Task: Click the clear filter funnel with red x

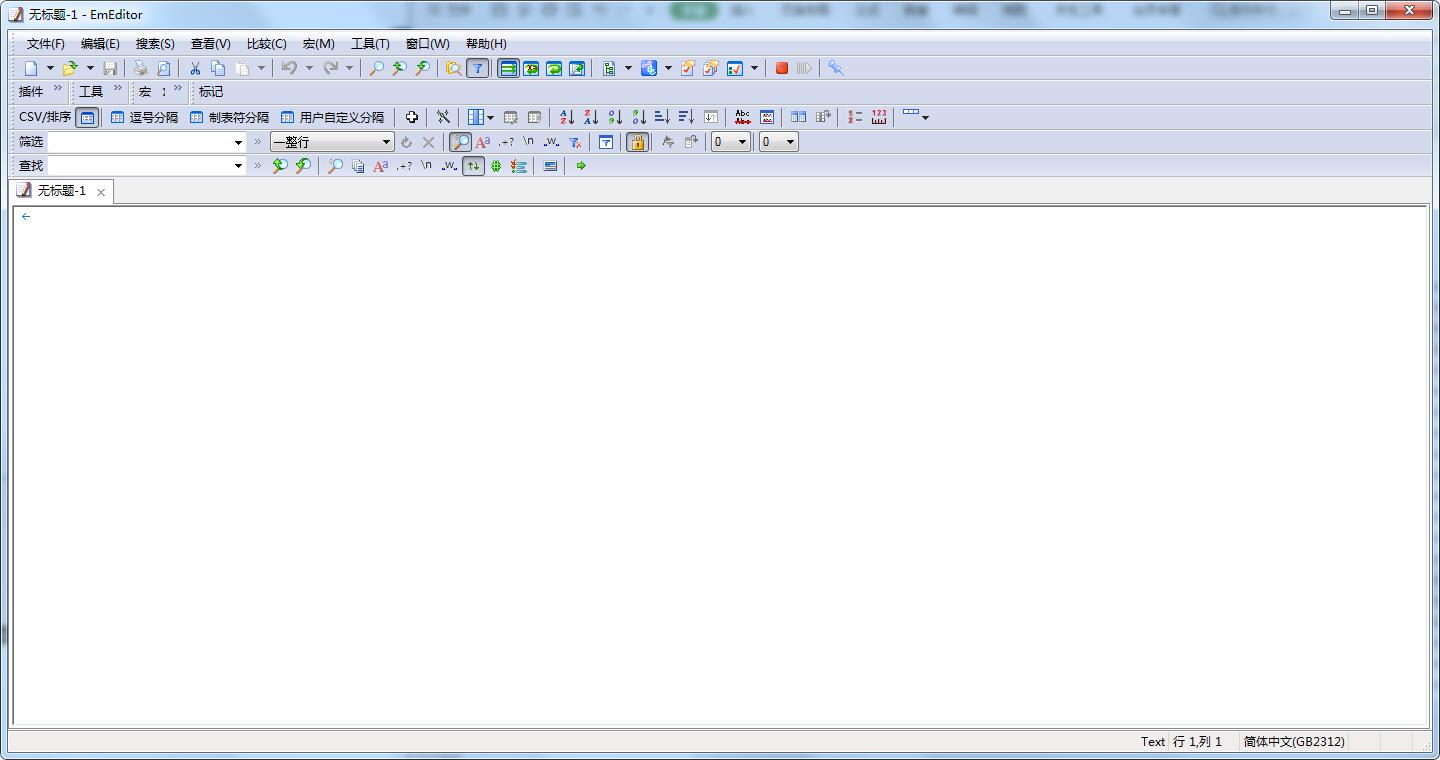Action: pyautogui.click(x=575, y=142)
